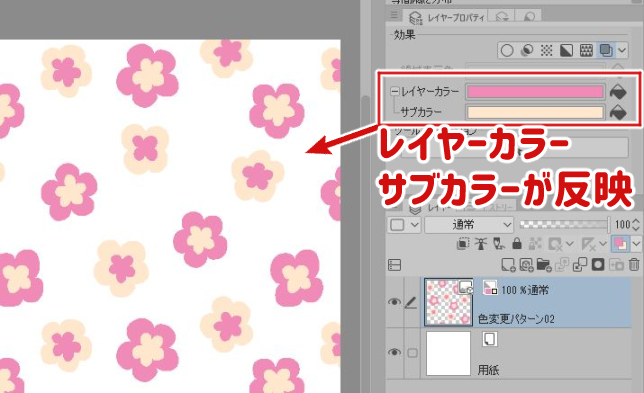Click the 100 %通常 text on layer
The image size is (644, 393).
click(x=525, y=290)
